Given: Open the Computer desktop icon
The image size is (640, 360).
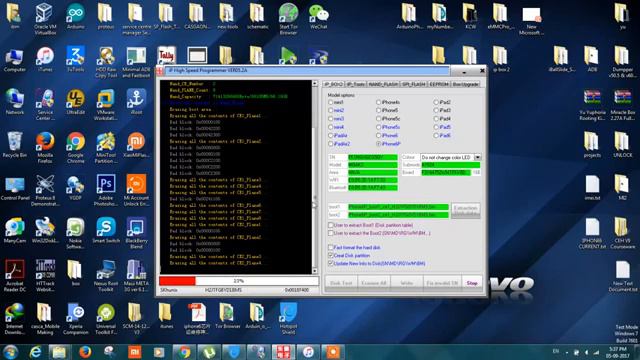Looking at the screenshot, I should pyautogui.click(x=15, y=60).
